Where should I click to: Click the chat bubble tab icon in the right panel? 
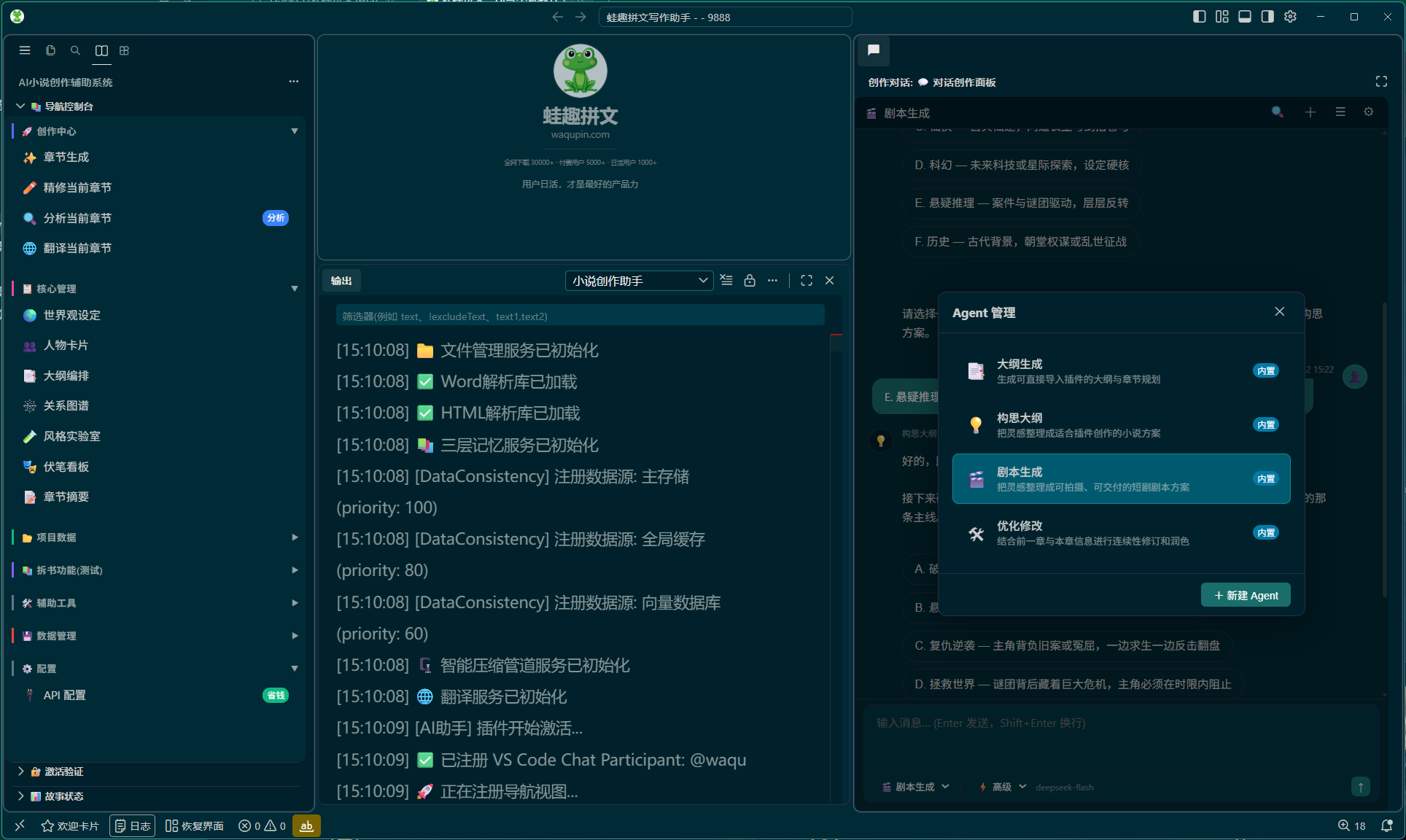pos(874,50)
